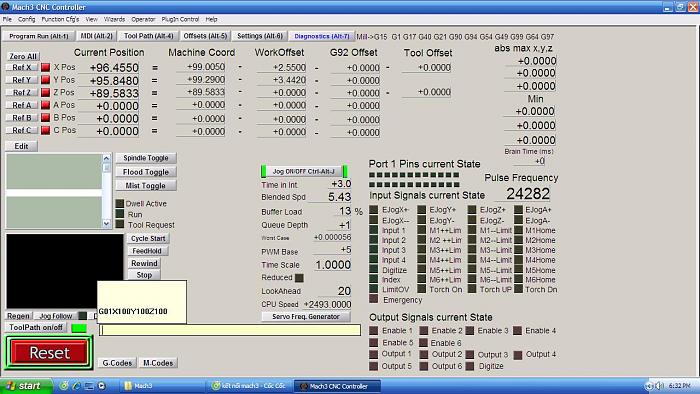Screen dimensions: 700x394
Task: Toggle Flood coolant
Action: (x=146, y=172)
